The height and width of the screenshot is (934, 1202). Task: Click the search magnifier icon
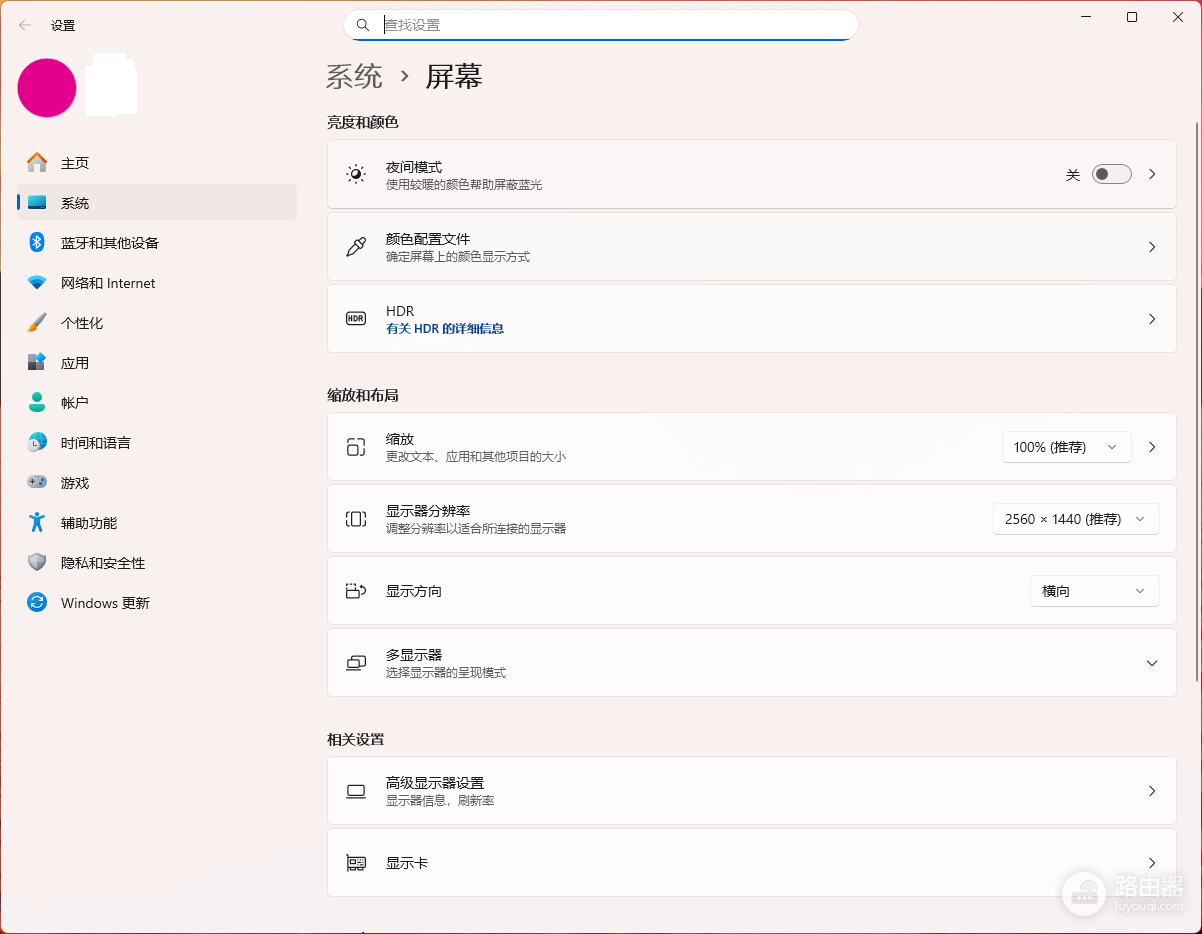coord(363,25)
